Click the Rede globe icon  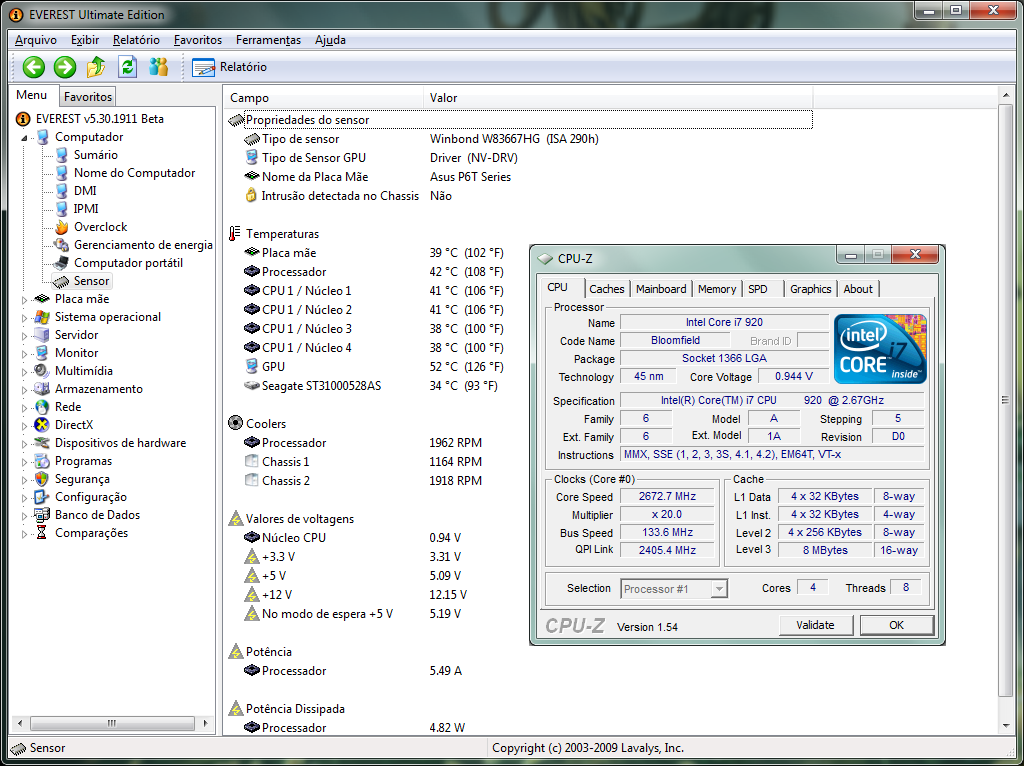[42, 407]
